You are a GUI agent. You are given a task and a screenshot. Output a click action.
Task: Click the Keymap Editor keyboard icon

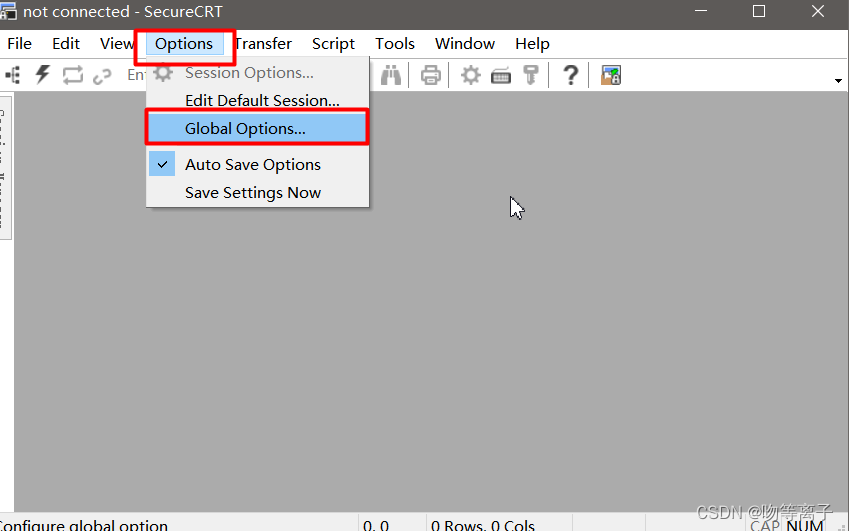click(x=501, y=76)
